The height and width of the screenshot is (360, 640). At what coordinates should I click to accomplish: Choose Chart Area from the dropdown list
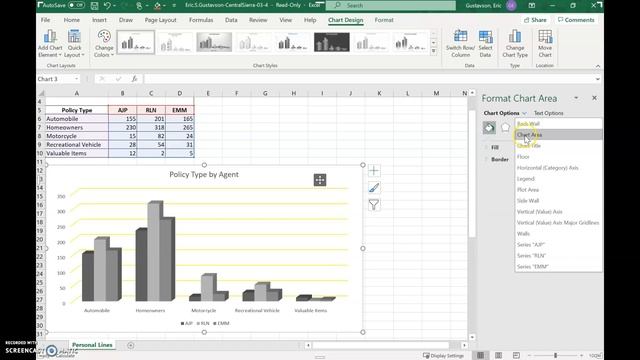pos(559,135)
